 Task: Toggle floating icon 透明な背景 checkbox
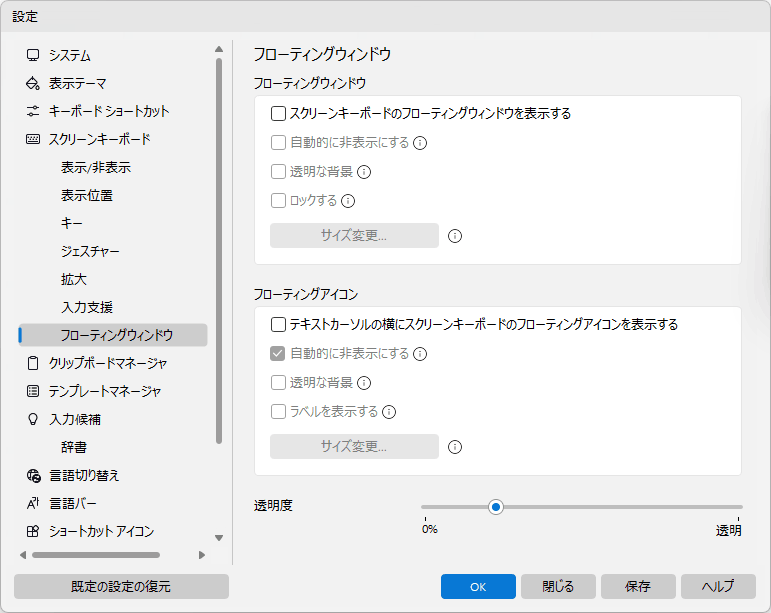pyautogui.click(x=278, y=382)
